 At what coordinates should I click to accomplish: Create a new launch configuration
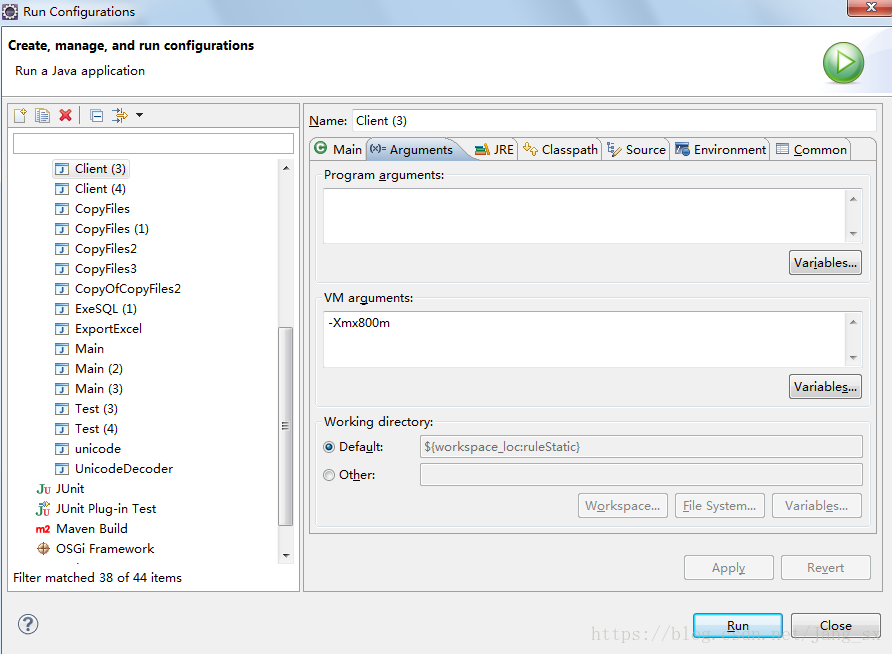tap(19, 115)
